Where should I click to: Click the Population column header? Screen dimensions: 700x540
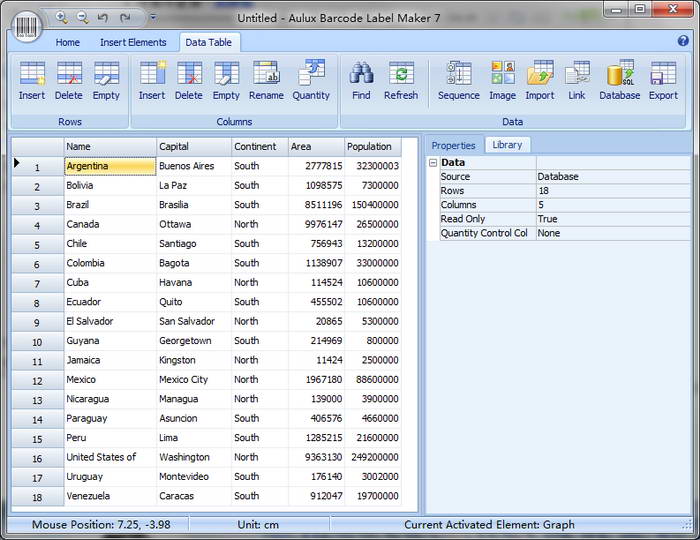tap(373, 147)
